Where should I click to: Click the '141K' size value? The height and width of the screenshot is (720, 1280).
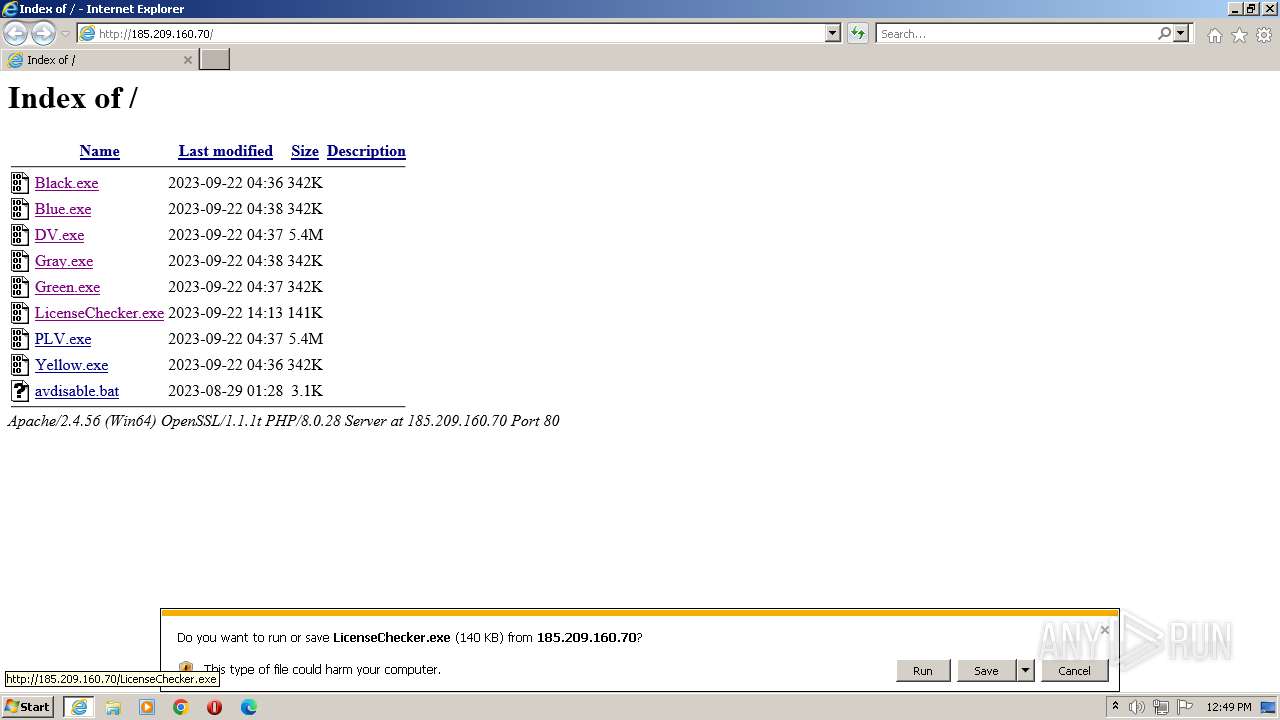point(305,313)
